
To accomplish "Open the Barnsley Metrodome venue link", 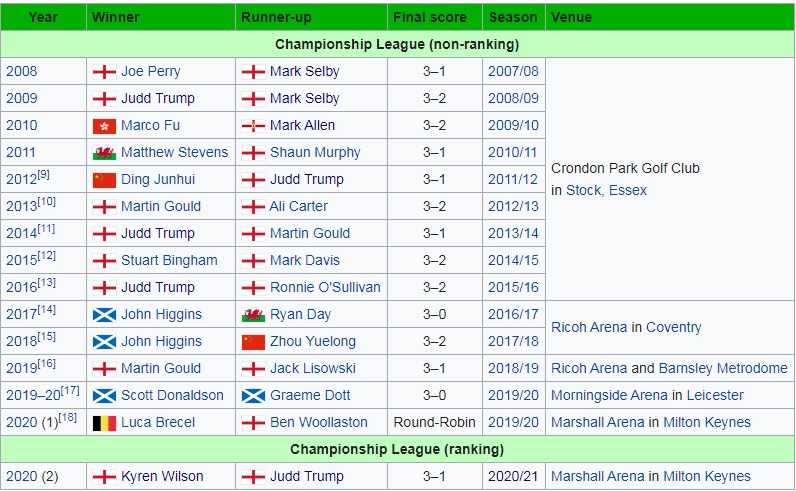I will 723,368.
